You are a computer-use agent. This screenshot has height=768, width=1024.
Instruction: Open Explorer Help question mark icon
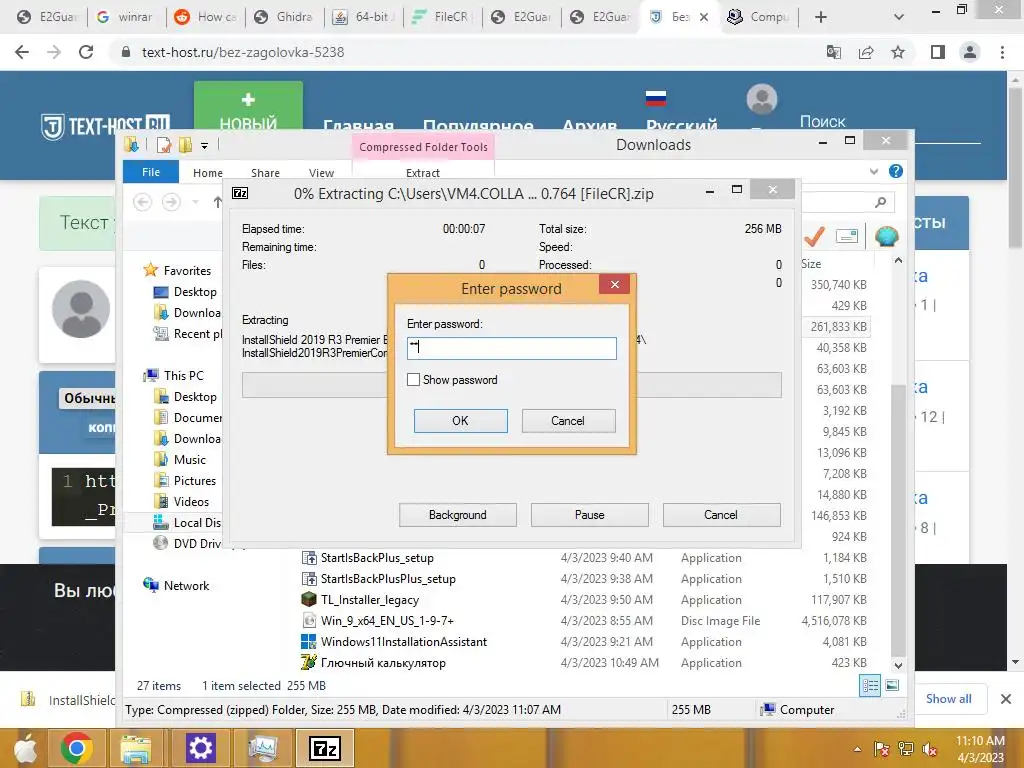896,171
